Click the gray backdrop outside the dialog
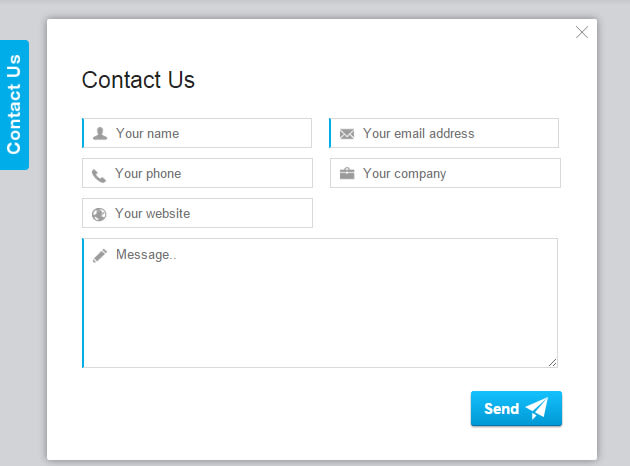This screenshot has width=630, height=466. click(612, 250)
